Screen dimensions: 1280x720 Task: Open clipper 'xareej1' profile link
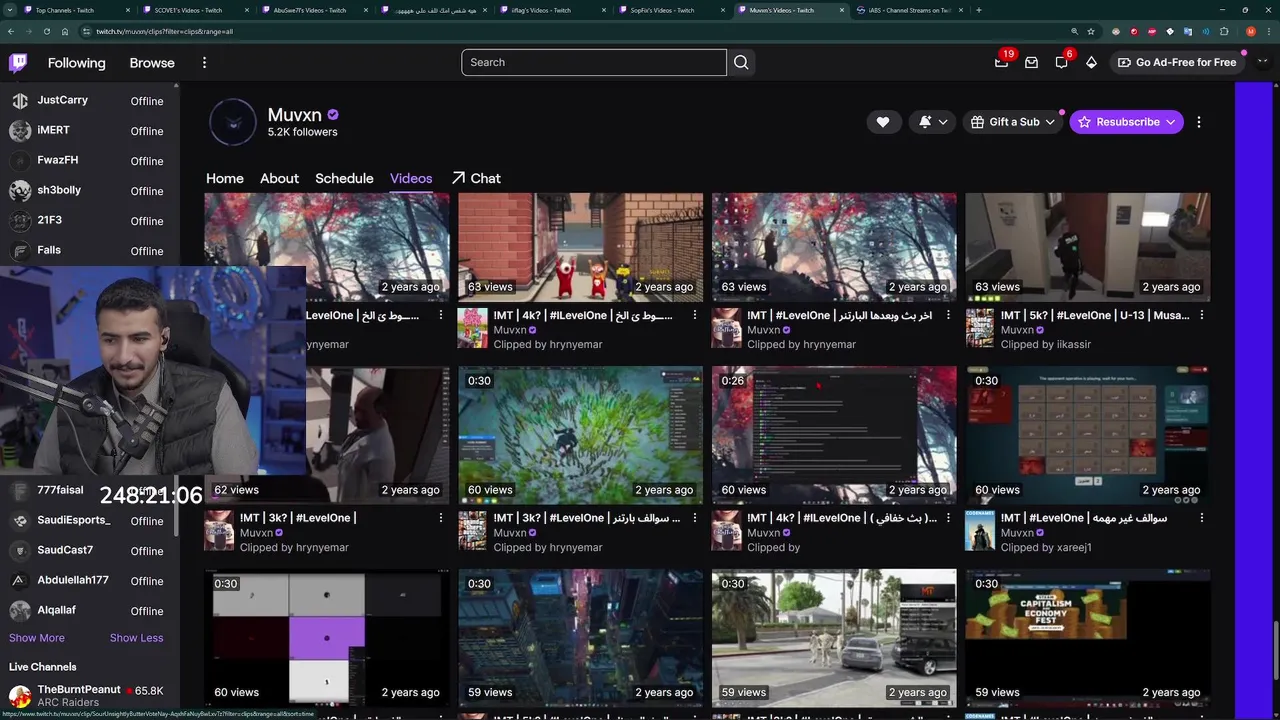(1074, 547)
